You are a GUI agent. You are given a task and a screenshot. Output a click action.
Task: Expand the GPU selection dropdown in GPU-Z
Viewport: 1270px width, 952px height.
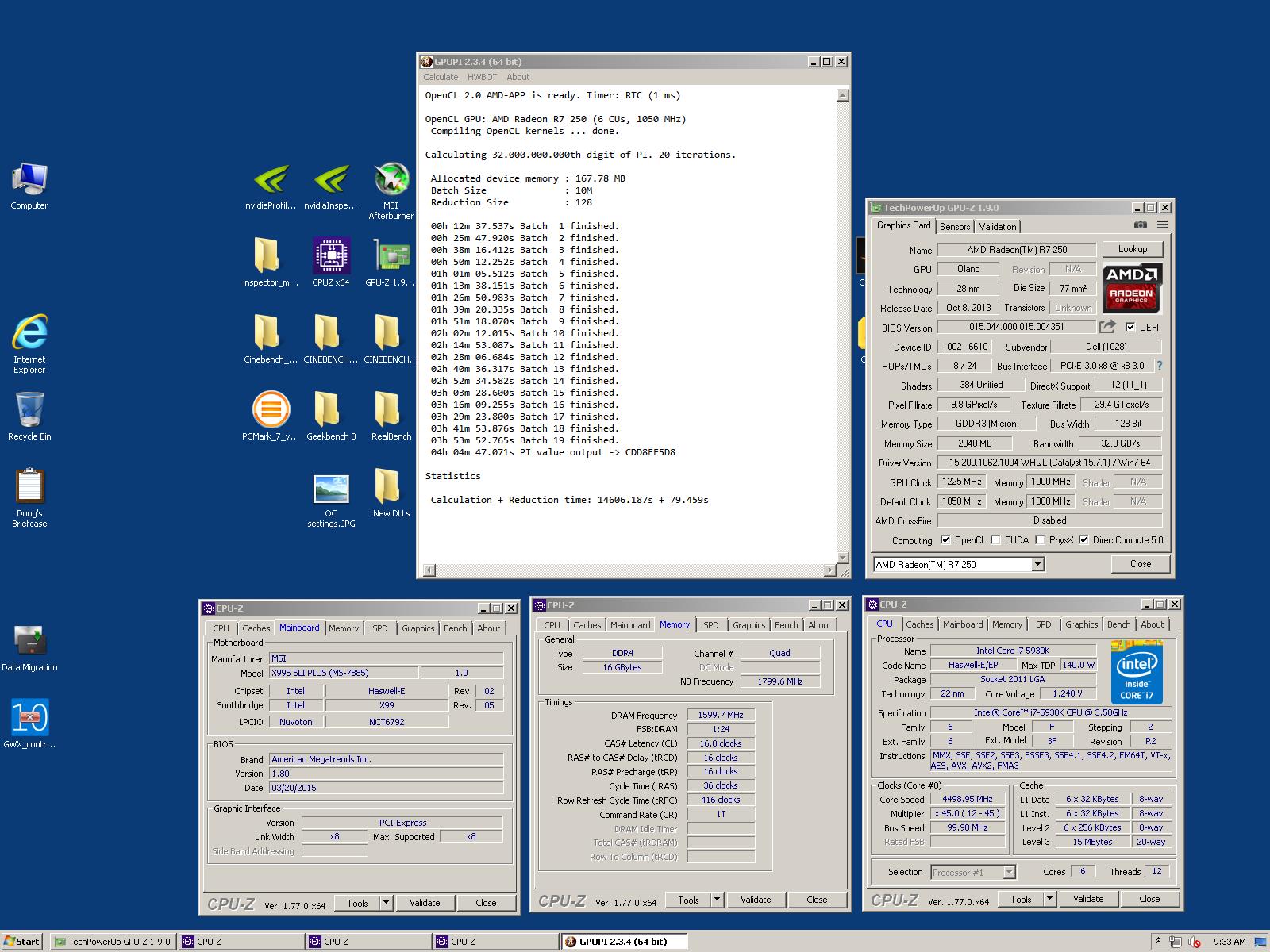[x=1037, y=564]
